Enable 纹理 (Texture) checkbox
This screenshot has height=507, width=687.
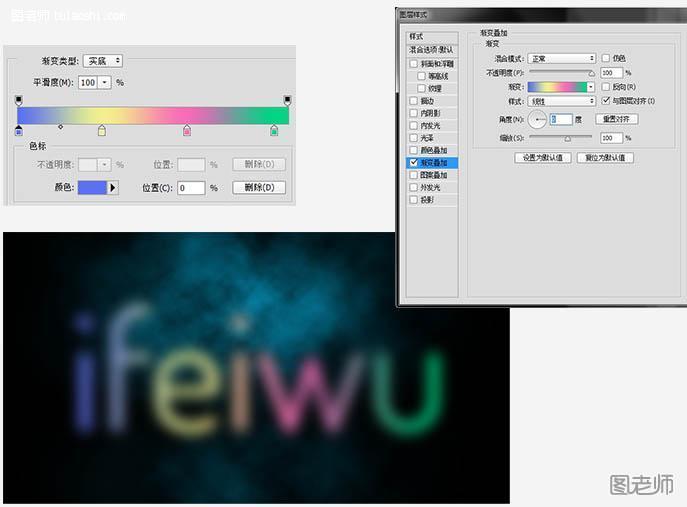421,88
